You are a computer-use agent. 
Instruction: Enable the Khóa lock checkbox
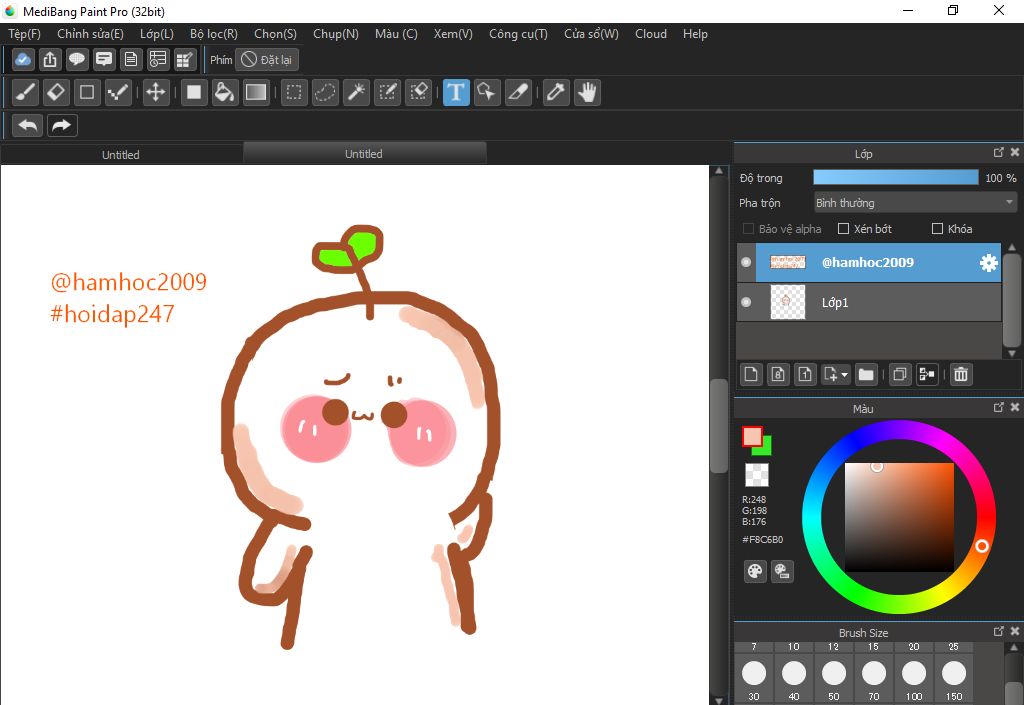click(937, 229)
